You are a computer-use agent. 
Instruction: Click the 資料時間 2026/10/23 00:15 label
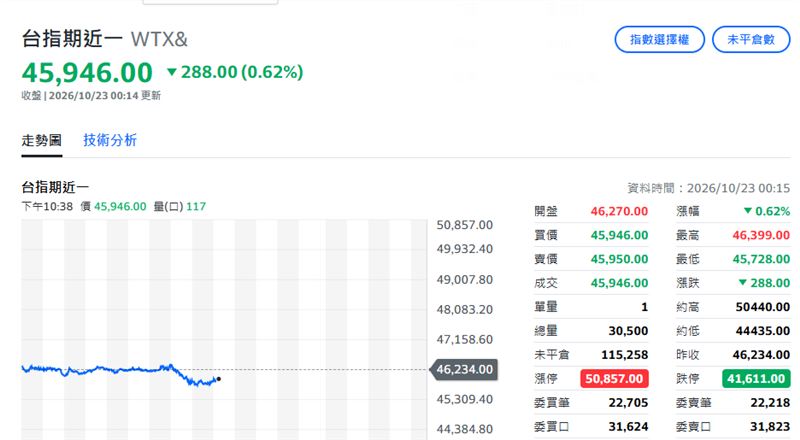coord(709,188)
